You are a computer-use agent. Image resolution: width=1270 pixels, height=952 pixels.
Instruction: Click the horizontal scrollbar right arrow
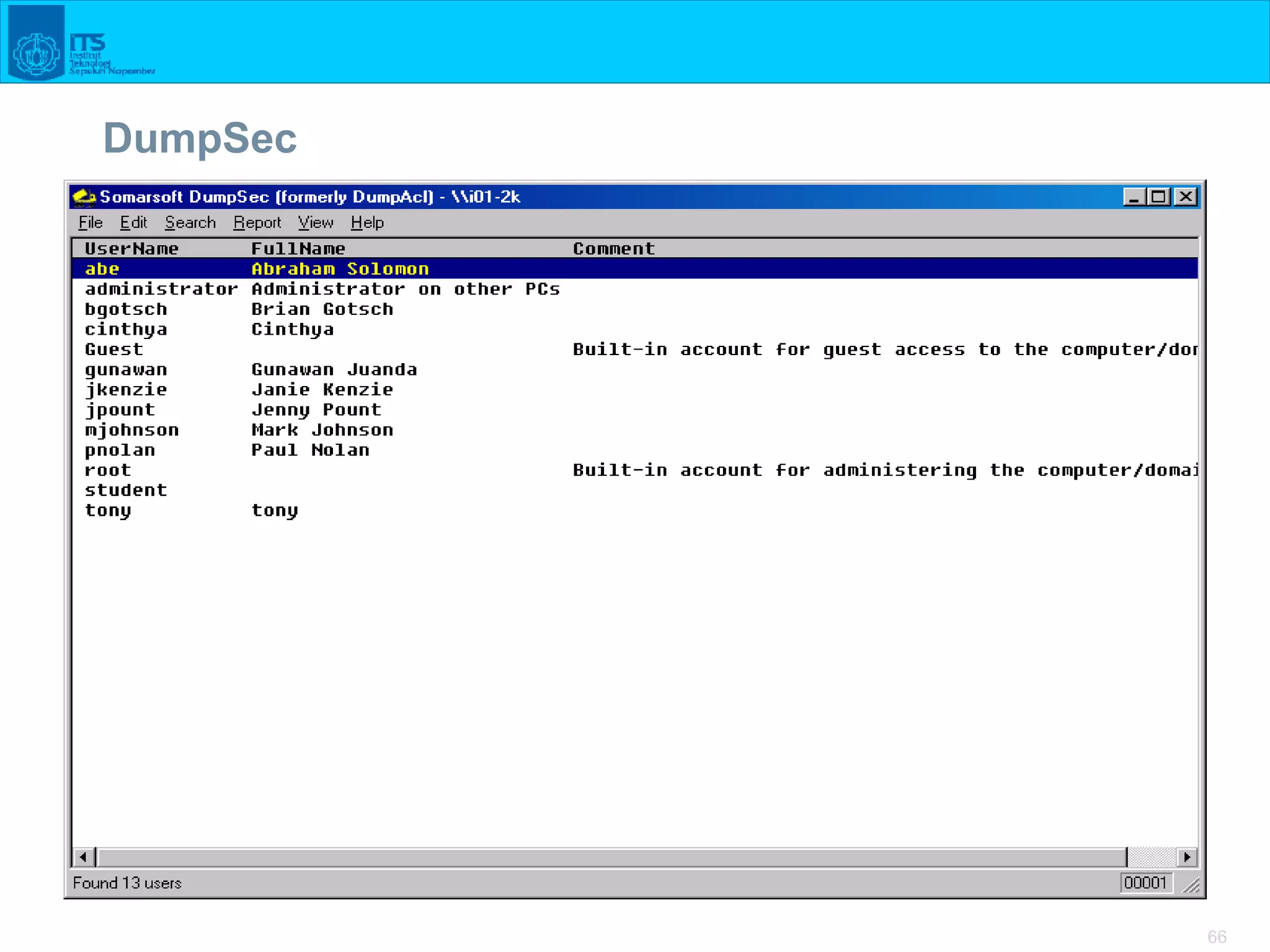(x=1187, y=857)
